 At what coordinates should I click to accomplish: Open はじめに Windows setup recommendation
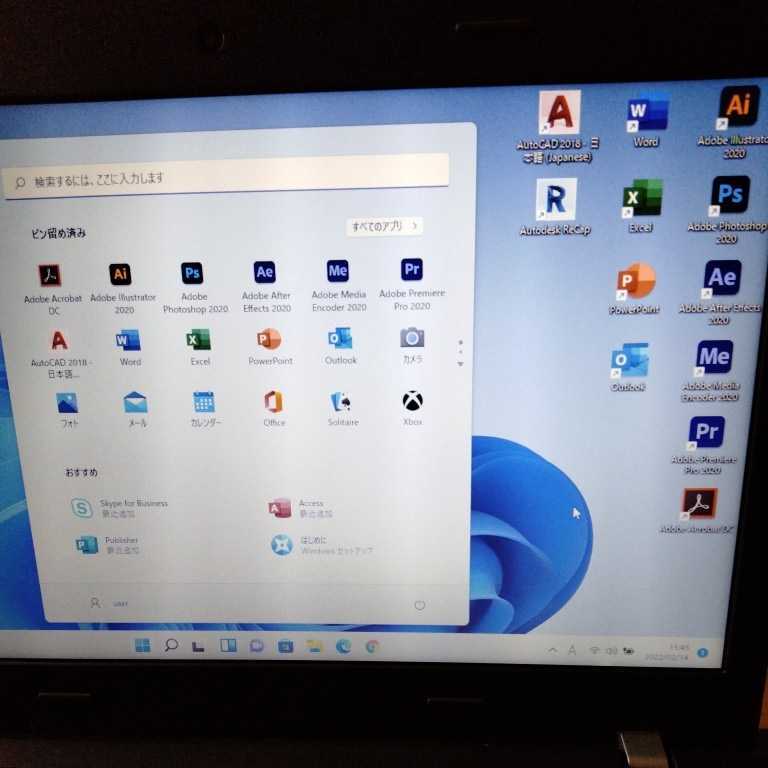322,545
